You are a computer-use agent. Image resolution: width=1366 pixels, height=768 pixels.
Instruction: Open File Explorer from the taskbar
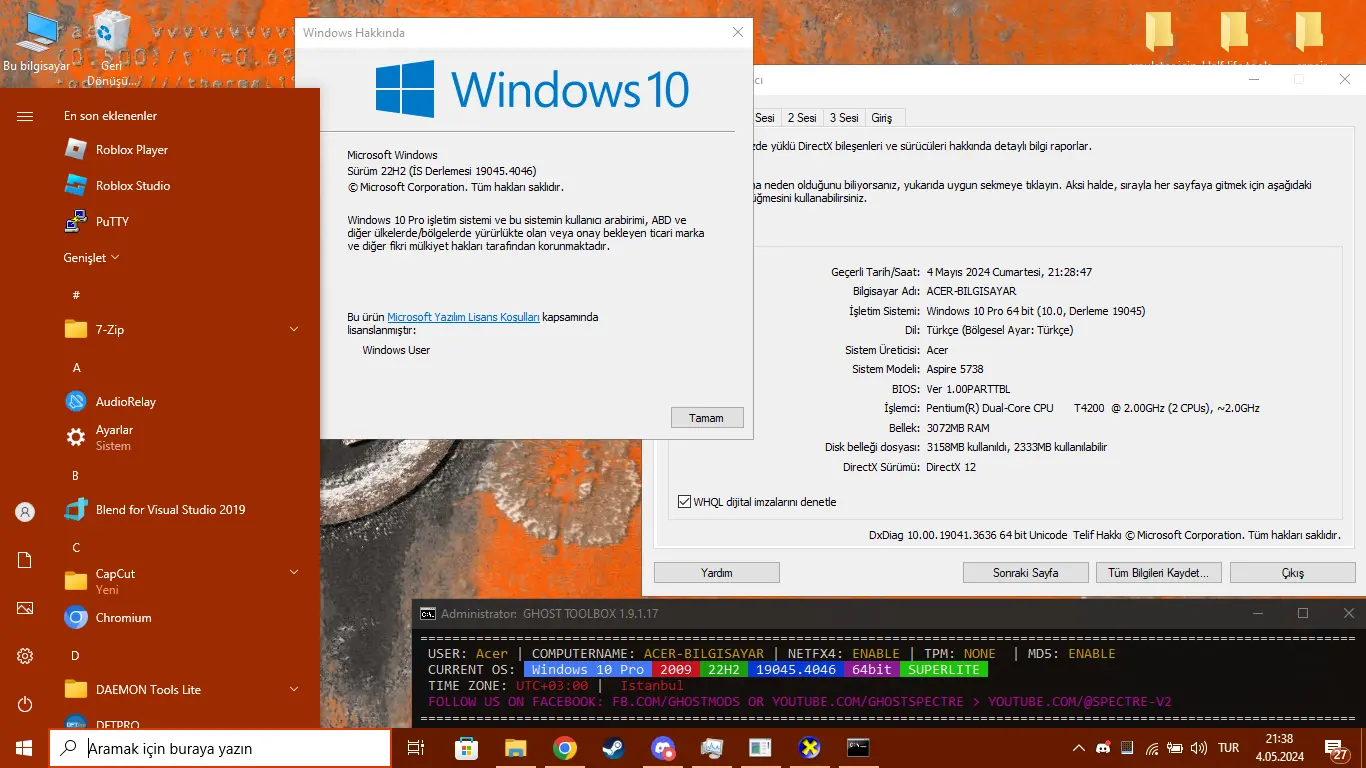515,748
